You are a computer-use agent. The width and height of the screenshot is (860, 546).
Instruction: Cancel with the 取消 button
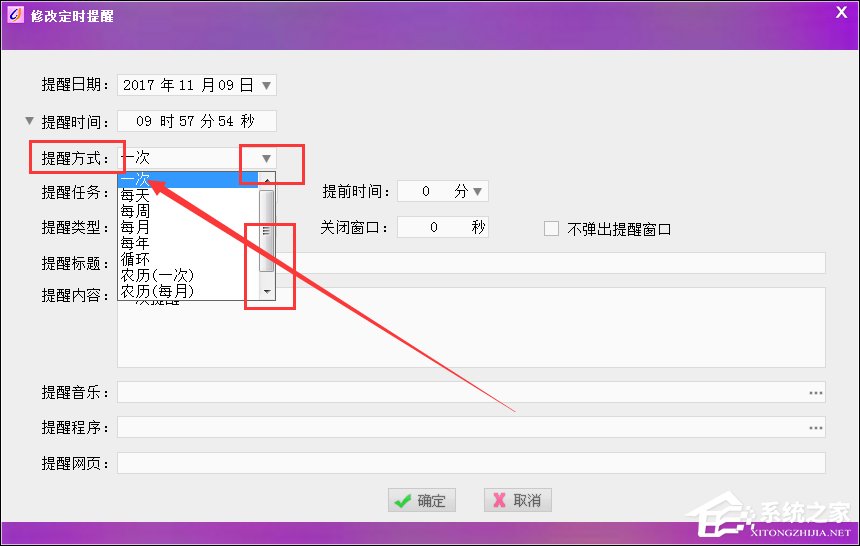(518, 500)
